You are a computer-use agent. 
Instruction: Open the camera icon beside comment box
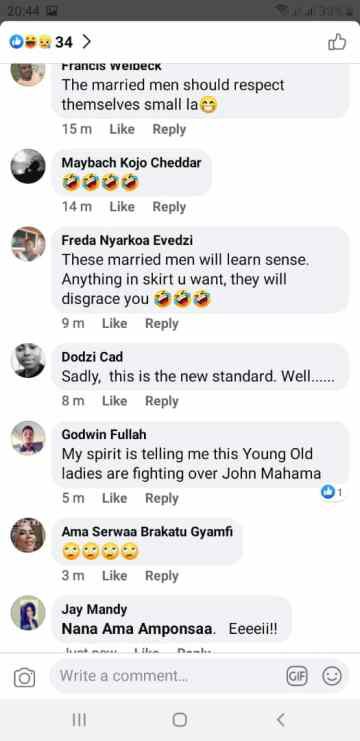(25, 678)
